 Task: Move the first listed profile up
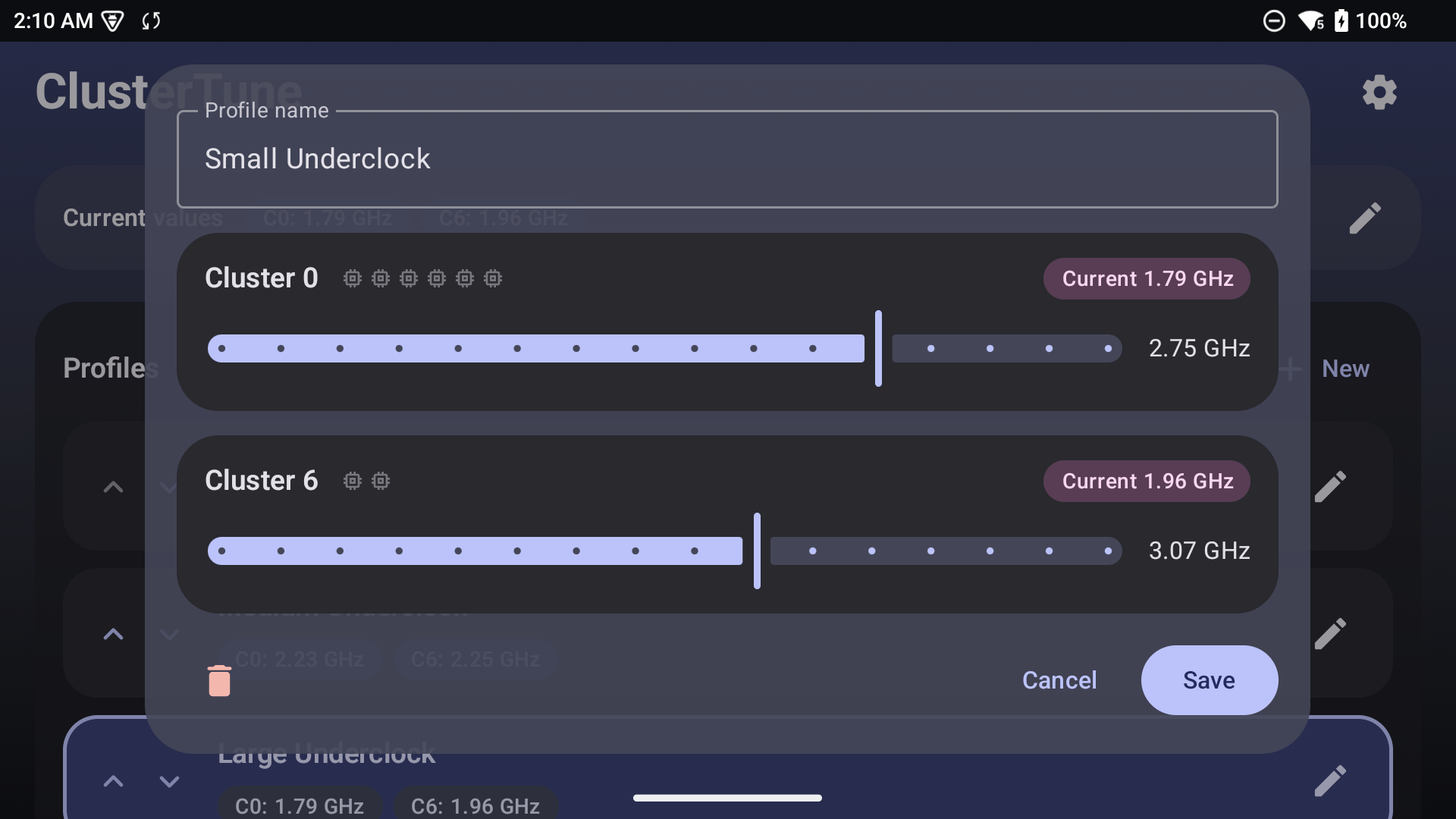tap(113, 487)
